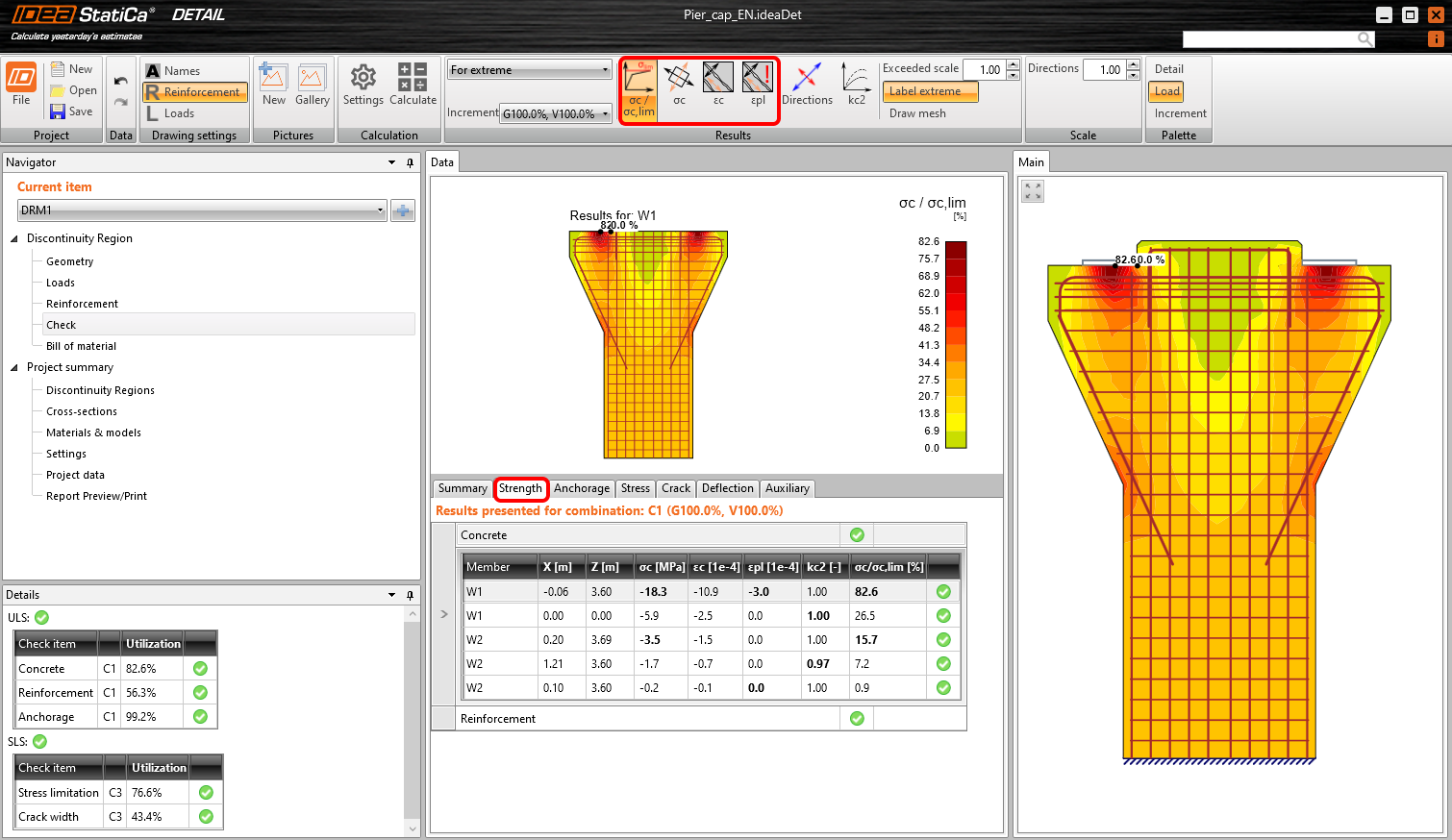The width and height of the screenshot is (1452, 840).
Task: Open the Crack results tab
Action: (675, 488)
